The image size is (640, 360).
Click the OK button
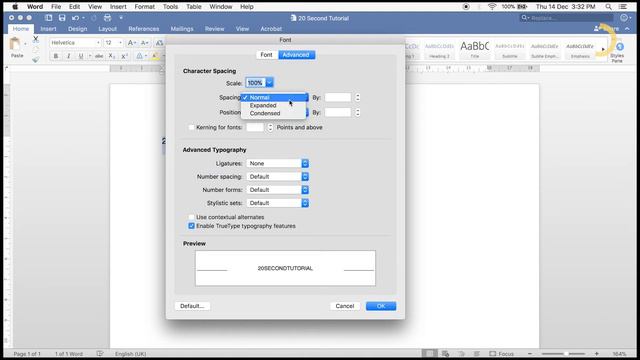pyautogui.click(x=381, y=306)
